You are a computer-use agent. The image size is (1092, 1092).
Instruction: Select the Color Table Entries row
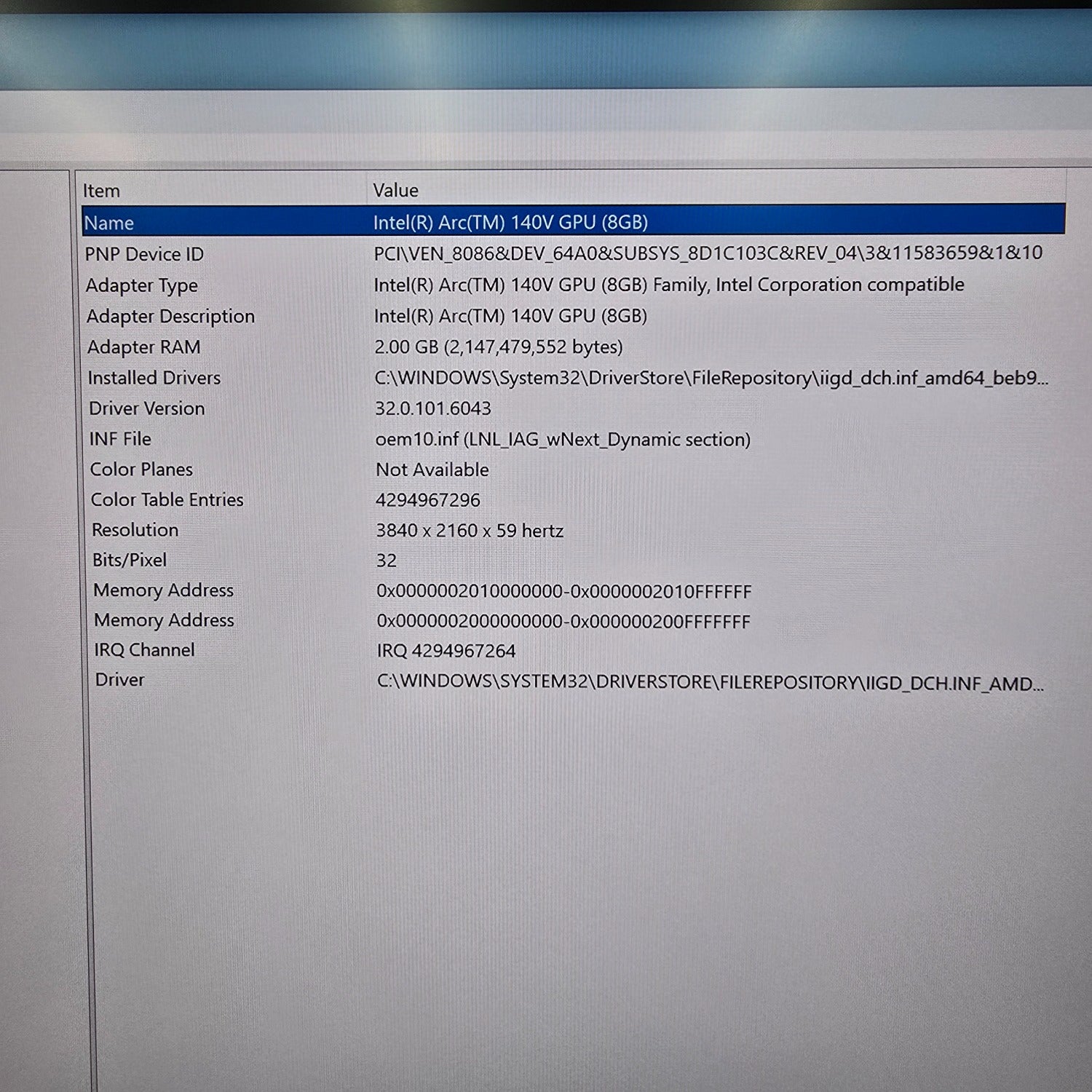[167, 500]
